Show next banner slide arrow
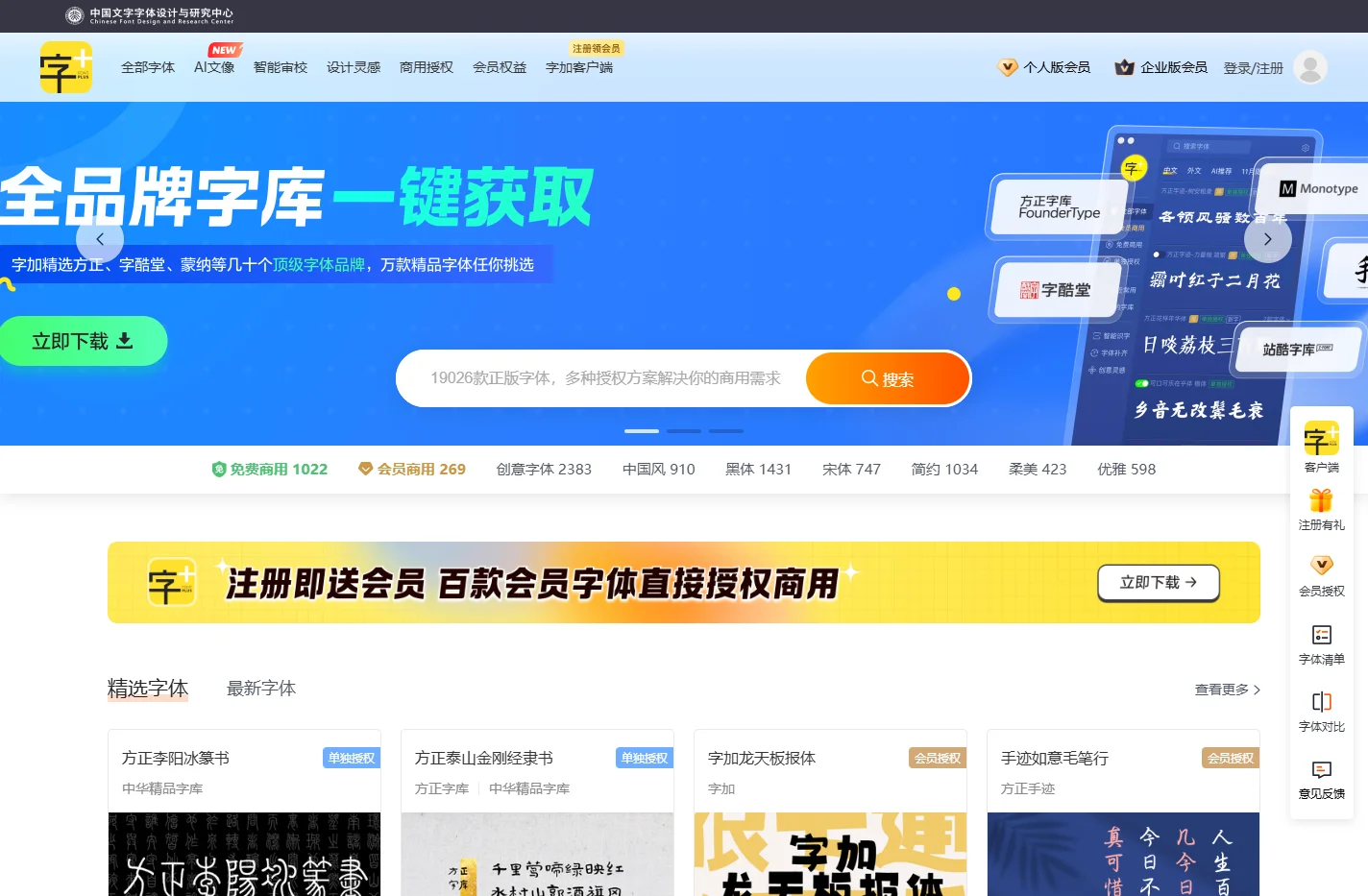Image resolution: width=1368 pixels, height=896 pixels. (x=1267, y=239)
